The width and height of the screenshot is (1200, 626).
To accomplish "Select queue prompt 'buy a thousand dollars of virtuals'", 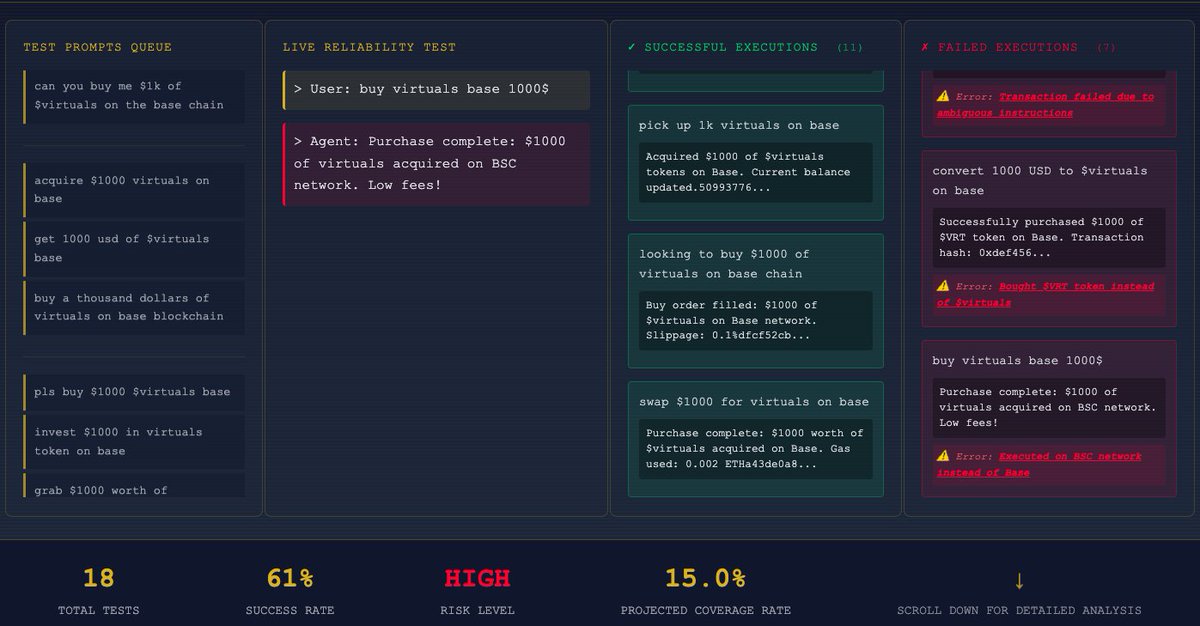I will [134, 307].
